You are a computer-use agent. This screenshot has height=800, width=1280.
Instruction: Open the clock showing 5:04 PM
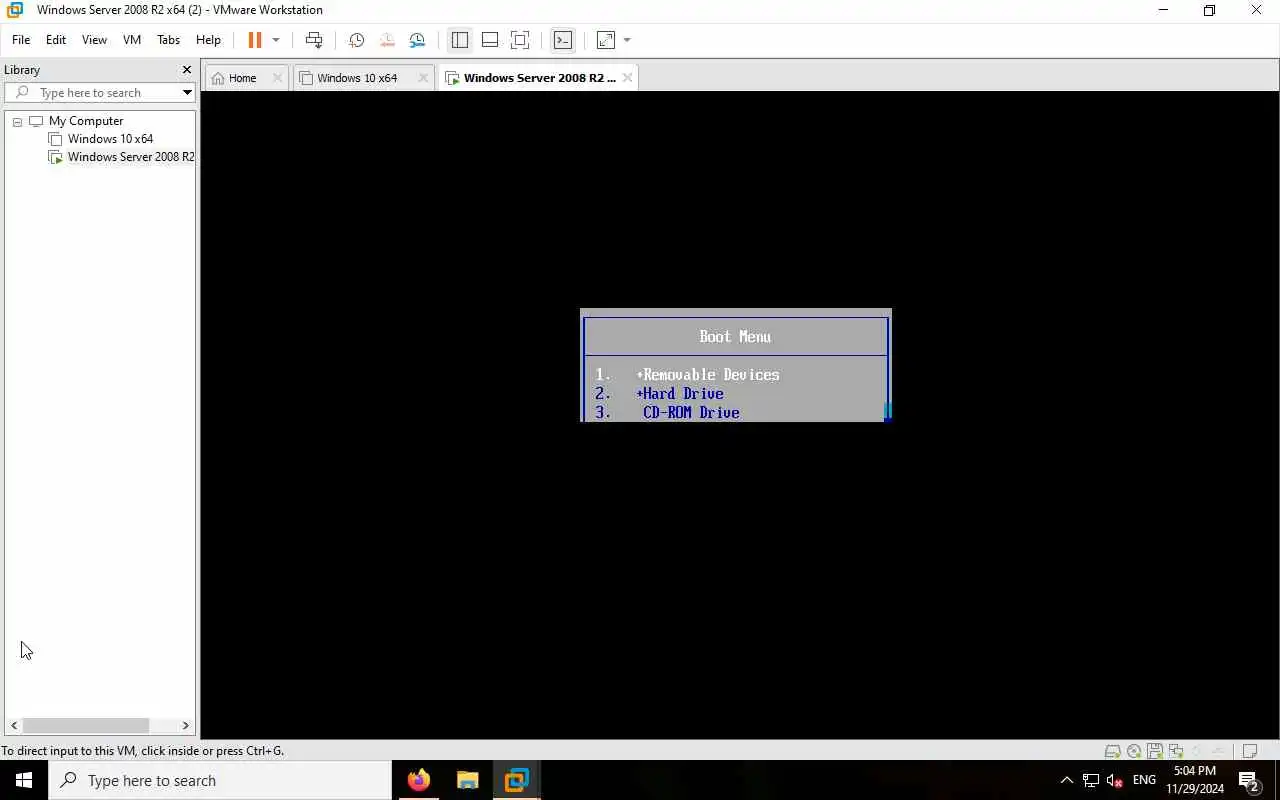coord(1195,780)
